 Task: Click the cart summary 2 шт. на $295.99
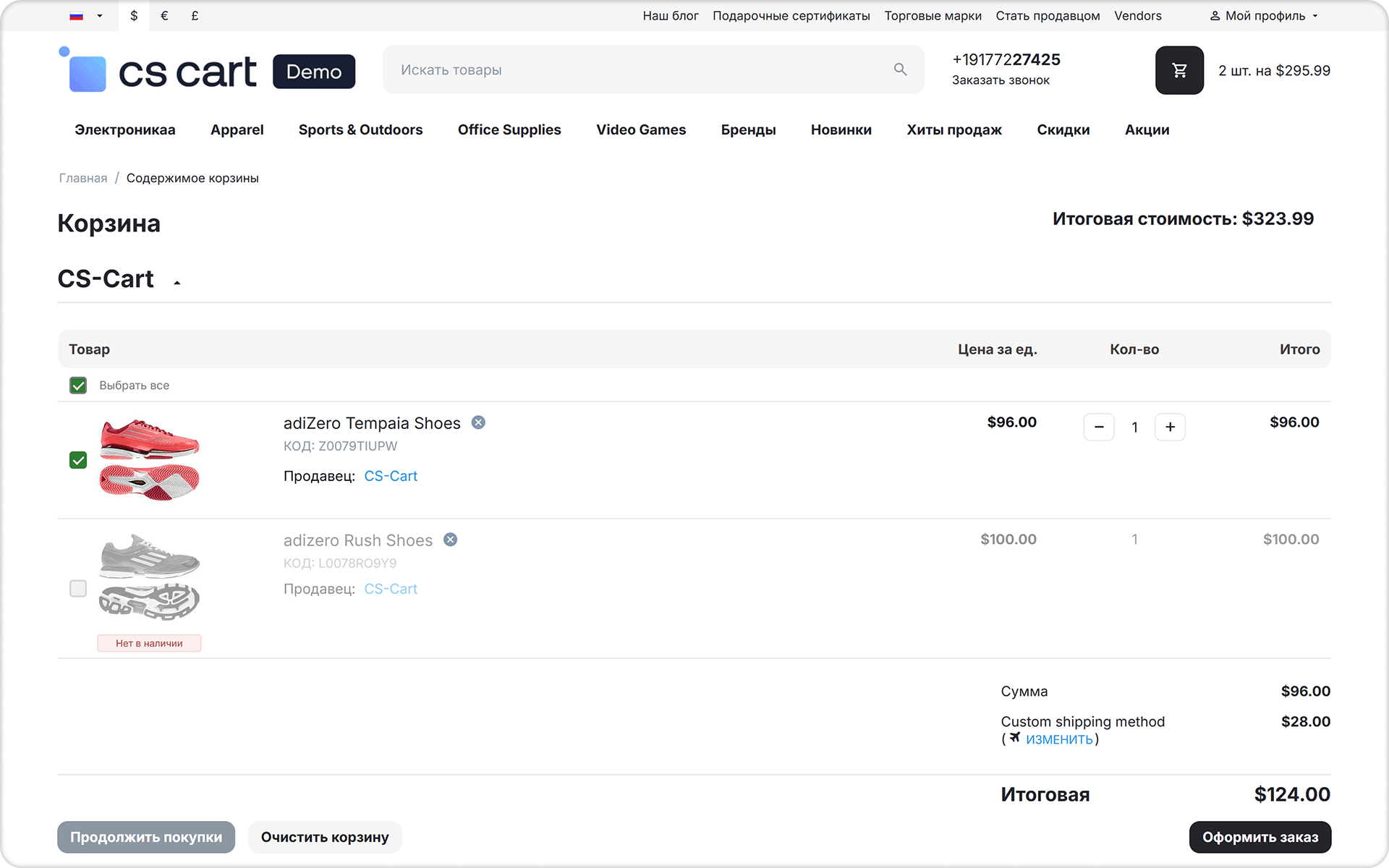pos(1275,71)
